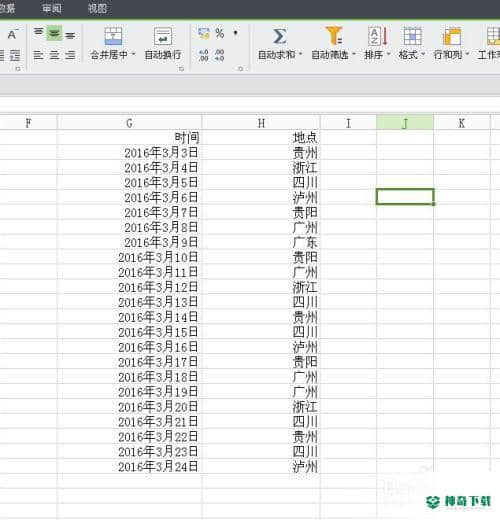Apply percent style with % icon
The image size is (500, 520).
tap(220, 33)
